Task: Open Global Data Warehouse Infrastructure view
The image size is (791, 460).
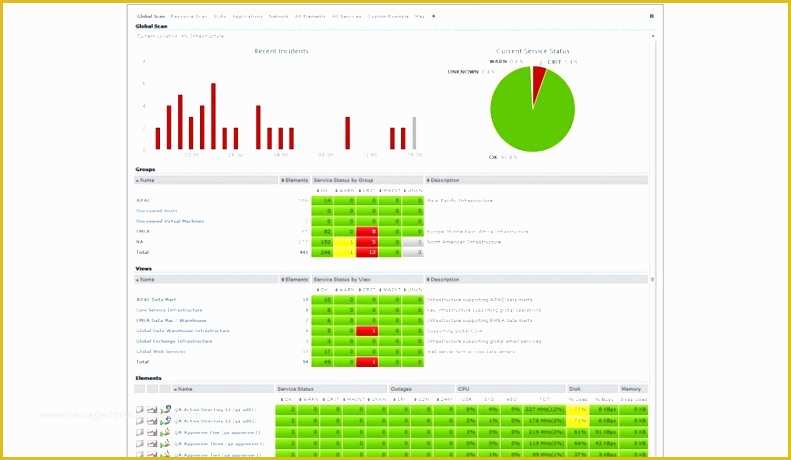Action: (183, 331)
